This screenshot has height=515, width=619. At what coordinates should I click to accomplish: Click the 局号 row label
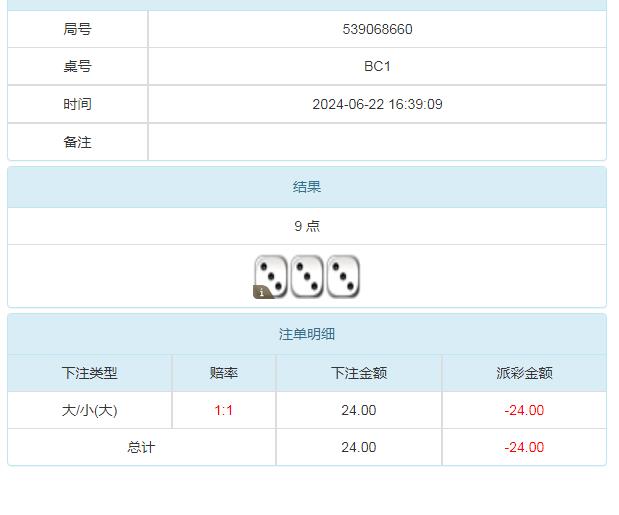coord(77,29)
